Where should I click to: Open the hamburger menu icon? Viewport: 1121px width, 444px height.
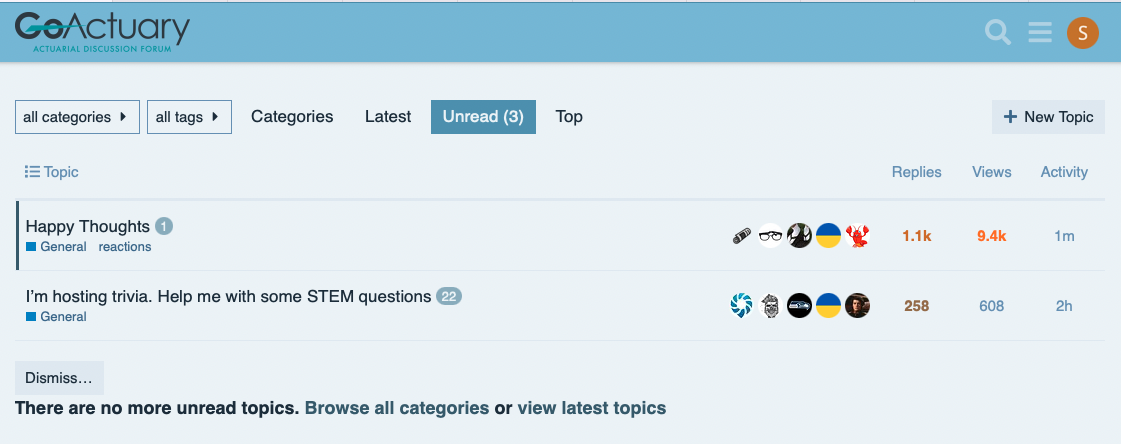point(1039,32)
